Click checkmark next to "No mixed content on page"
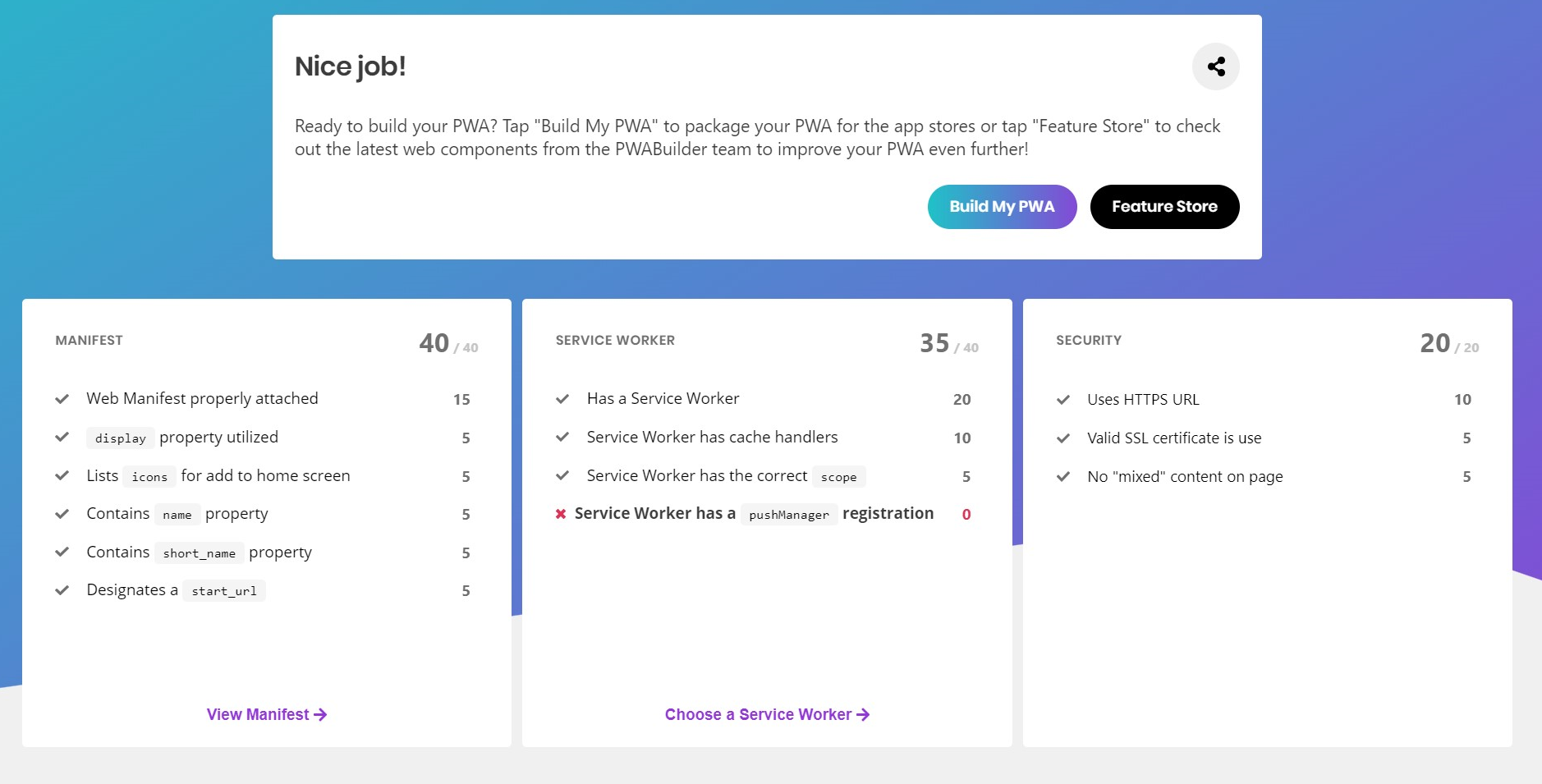Screen dimensions: 1542x784 (x=1063, y=476)
